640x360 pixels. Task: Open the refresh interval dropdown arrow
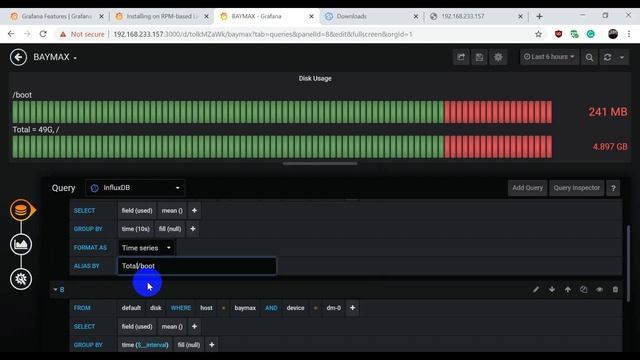pos(622,57)
